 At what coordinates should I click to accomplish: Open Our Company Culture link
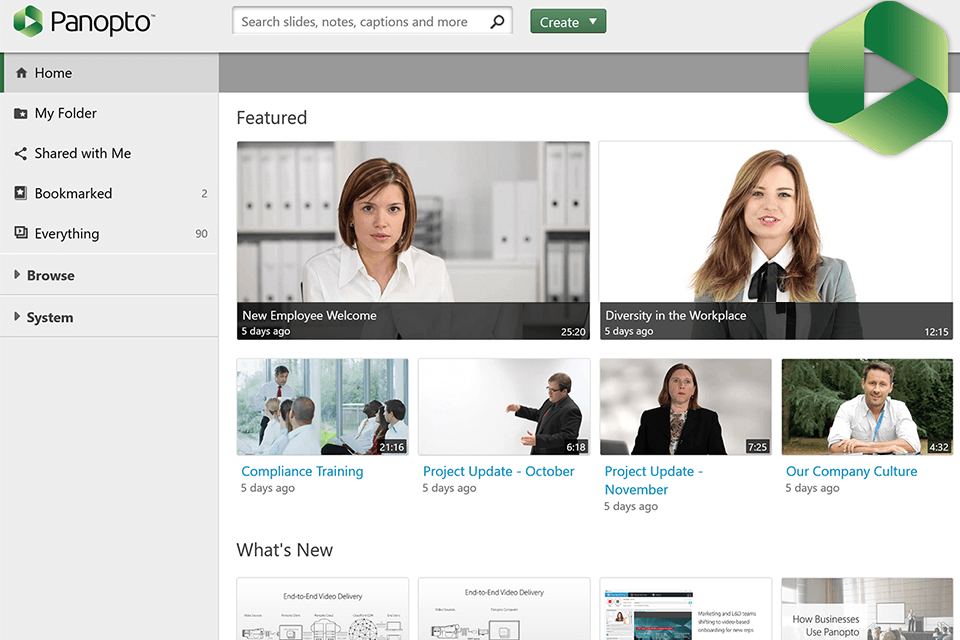pos(852,471)
